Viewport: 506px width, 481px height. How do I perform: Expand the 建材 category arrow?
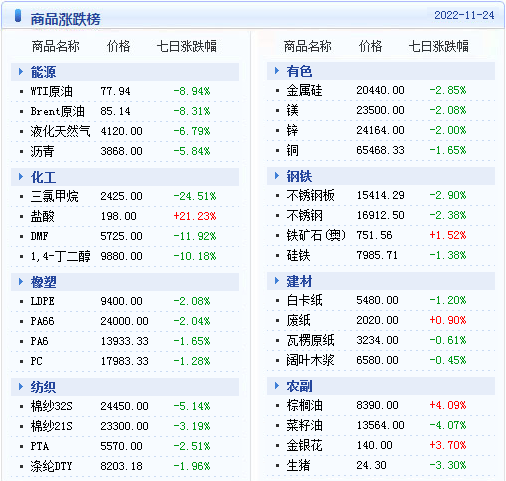[277, 281]
